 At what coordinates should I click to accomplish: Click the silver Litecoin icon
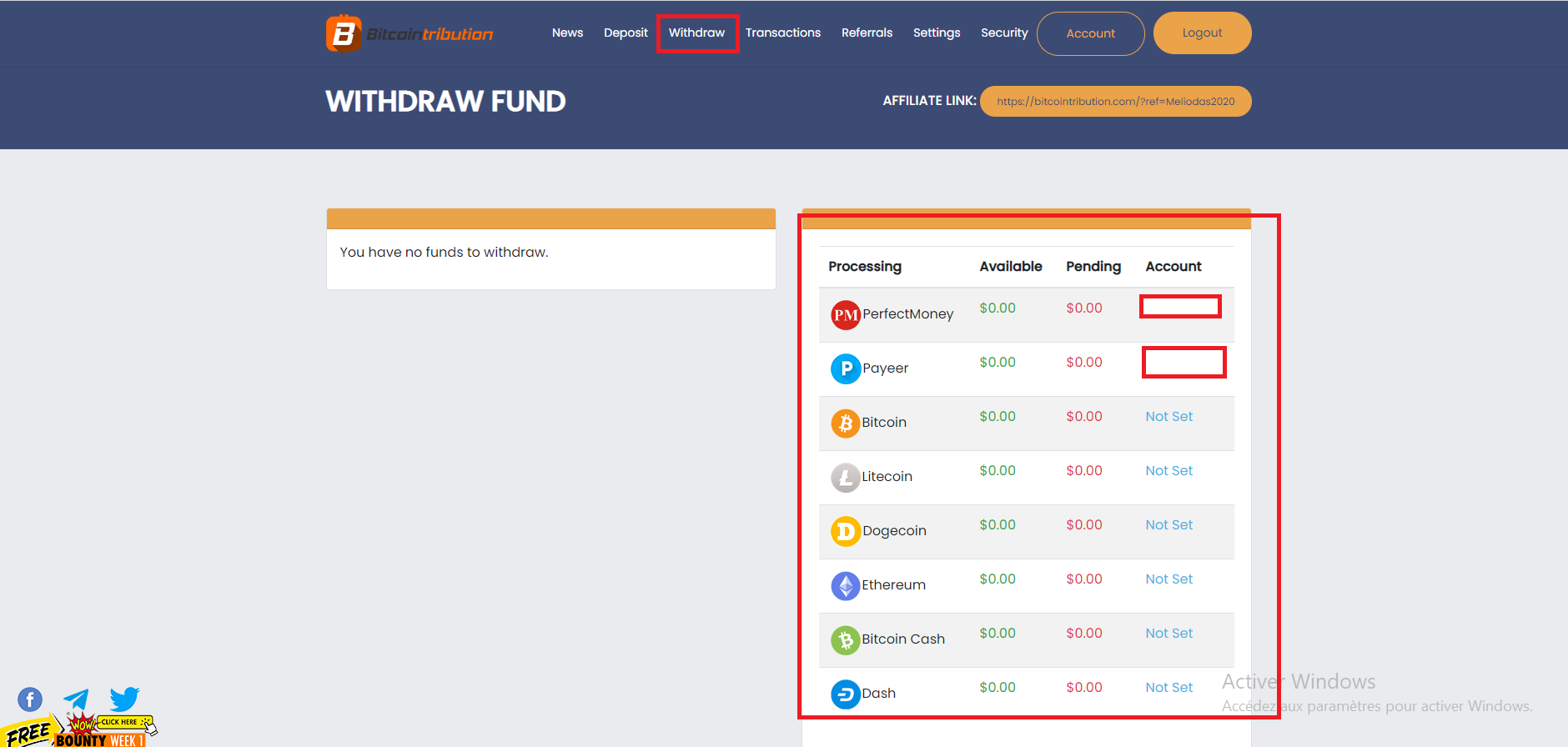click(846, 477)
